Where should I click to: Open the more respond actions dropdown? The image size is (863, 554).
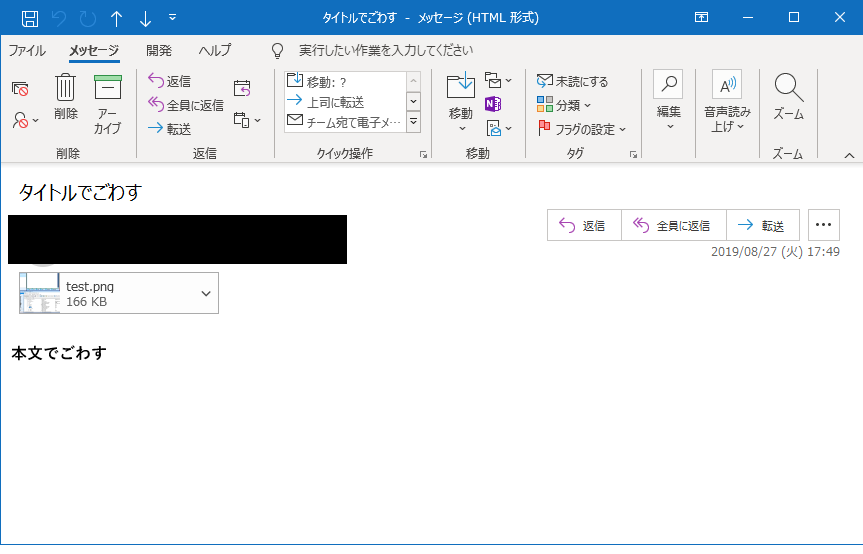click(247, 120)
